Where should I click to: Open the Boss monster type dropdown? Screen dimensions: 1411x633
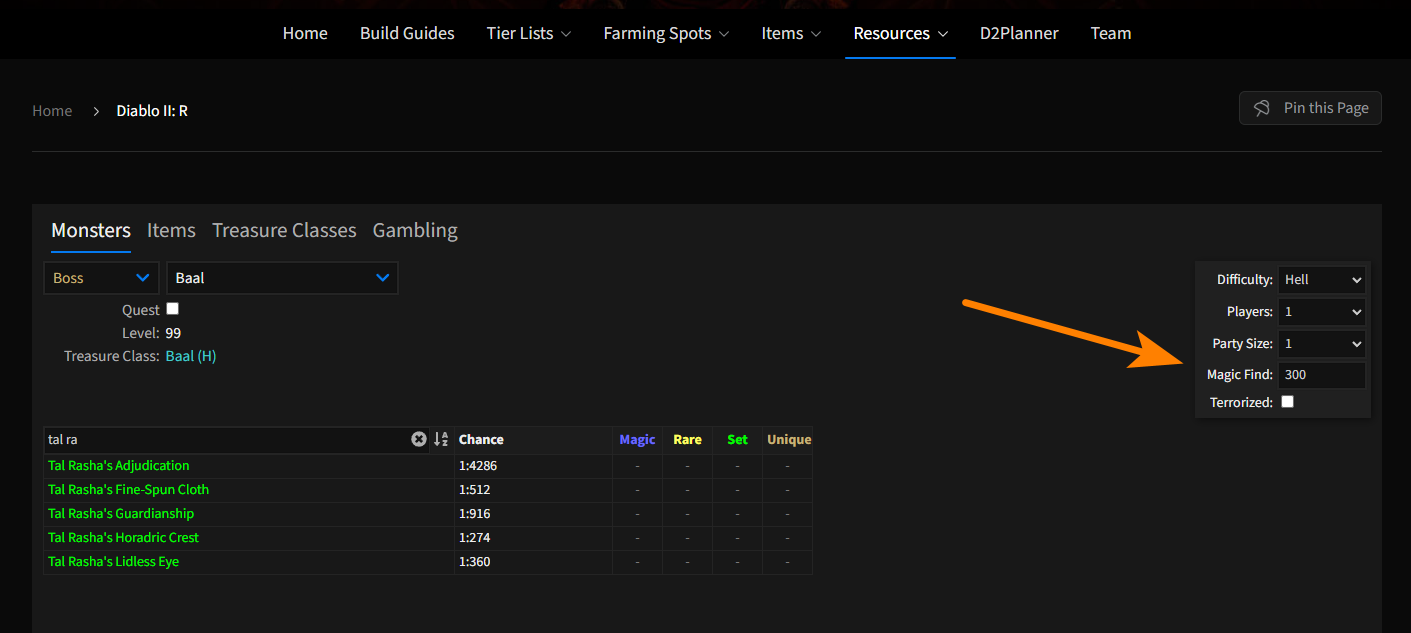click(101, 278)
